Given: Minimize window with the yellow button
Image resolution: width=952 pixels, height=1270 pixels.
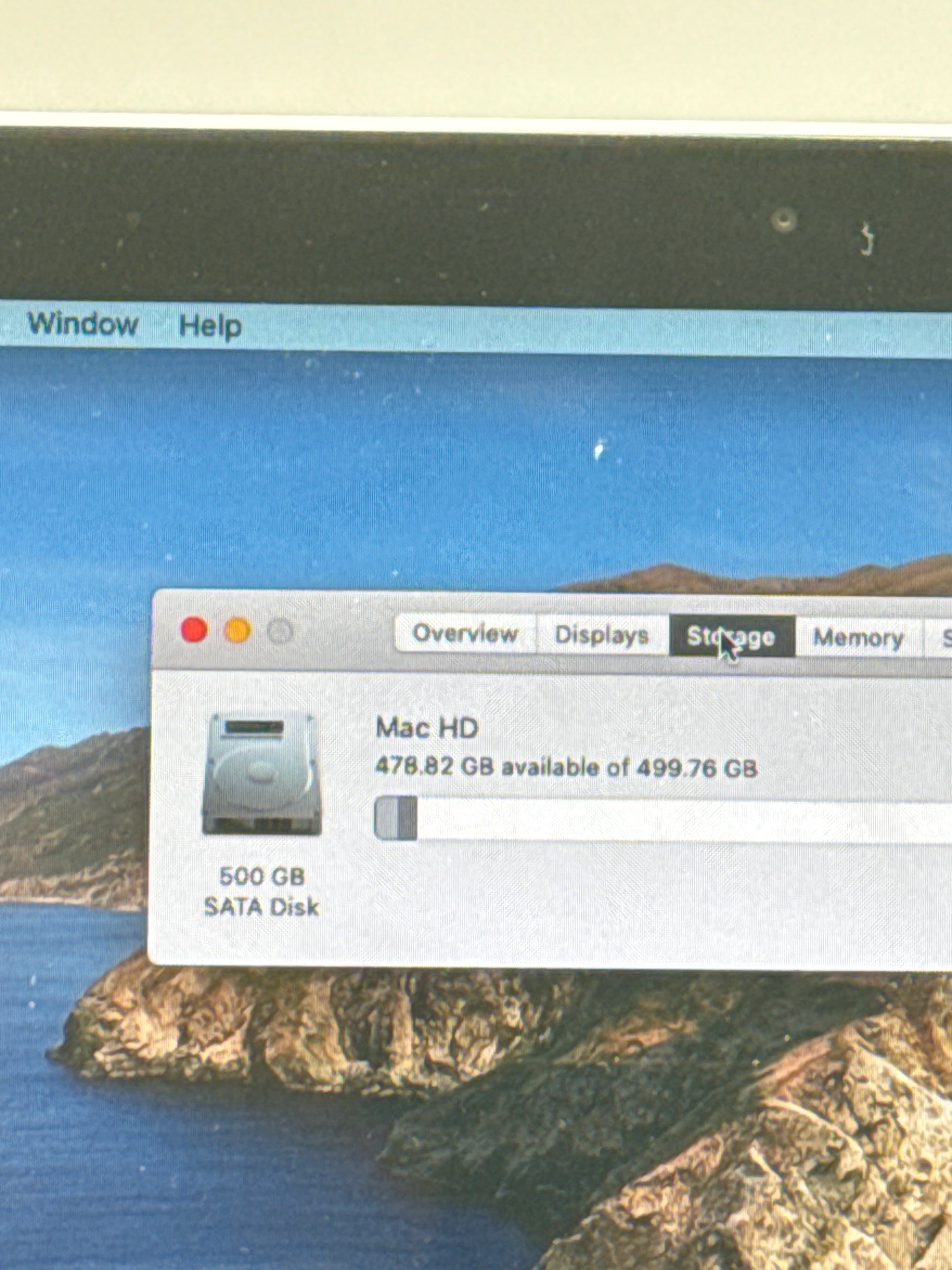Looking at the screenshot, I should [x=238, y=630].
